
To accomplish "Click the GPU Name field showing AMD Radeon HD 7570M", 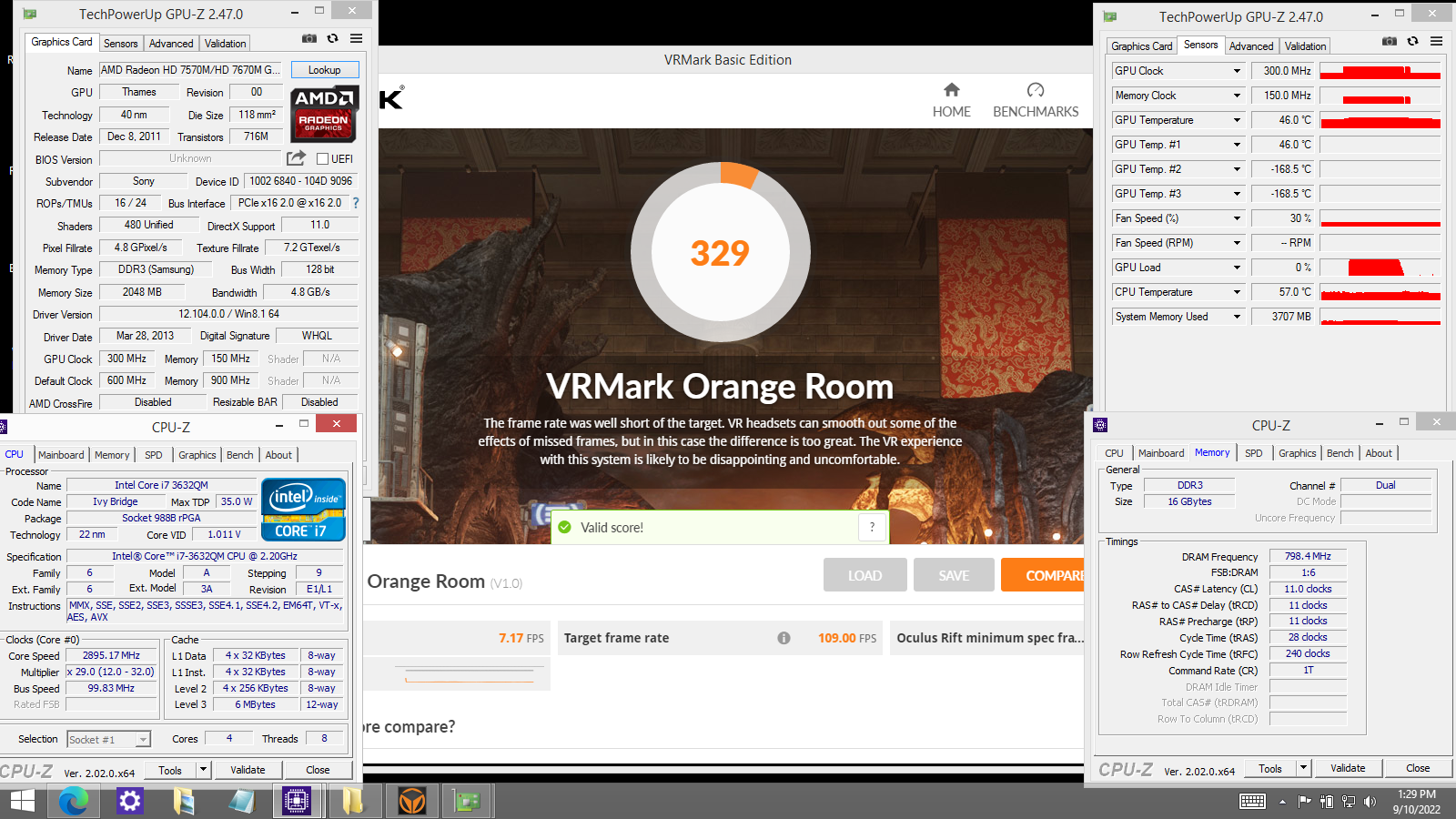I will [190, 70].
